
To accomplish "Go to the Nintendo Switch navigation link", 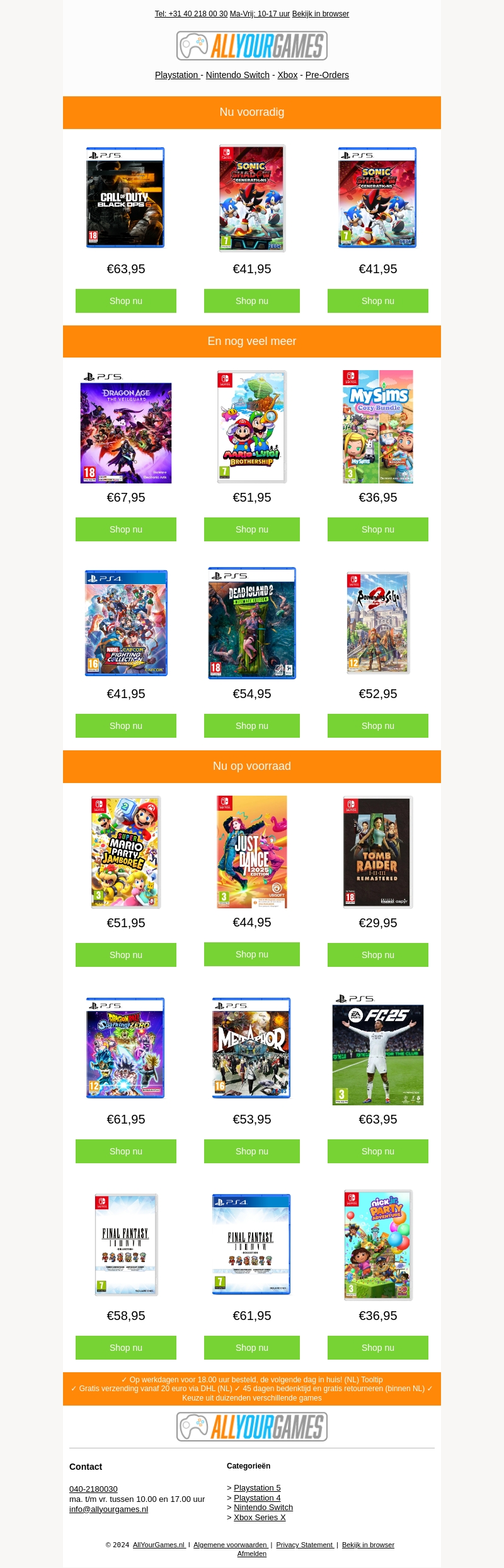I will (x=238, y=75).
